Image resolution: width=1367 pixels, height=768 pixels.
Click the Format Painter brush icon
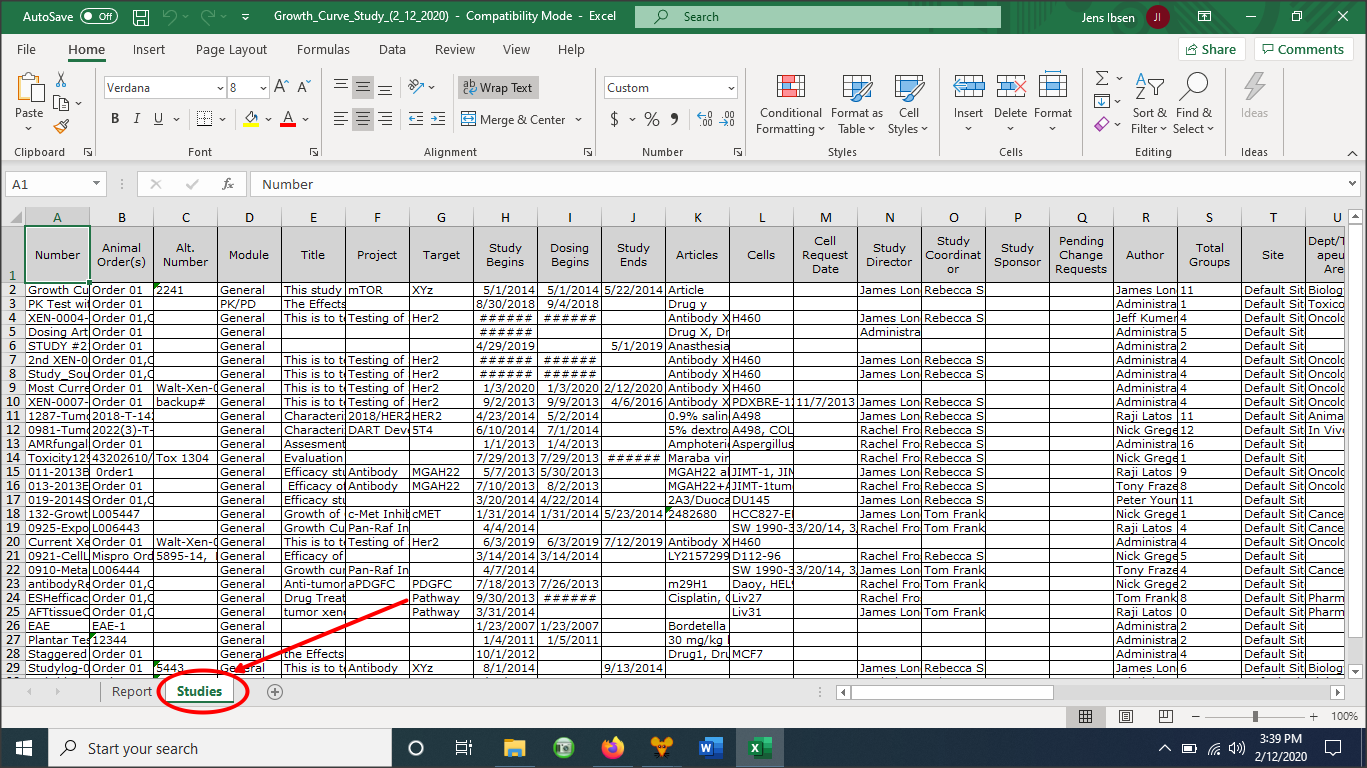click(61, 127)
